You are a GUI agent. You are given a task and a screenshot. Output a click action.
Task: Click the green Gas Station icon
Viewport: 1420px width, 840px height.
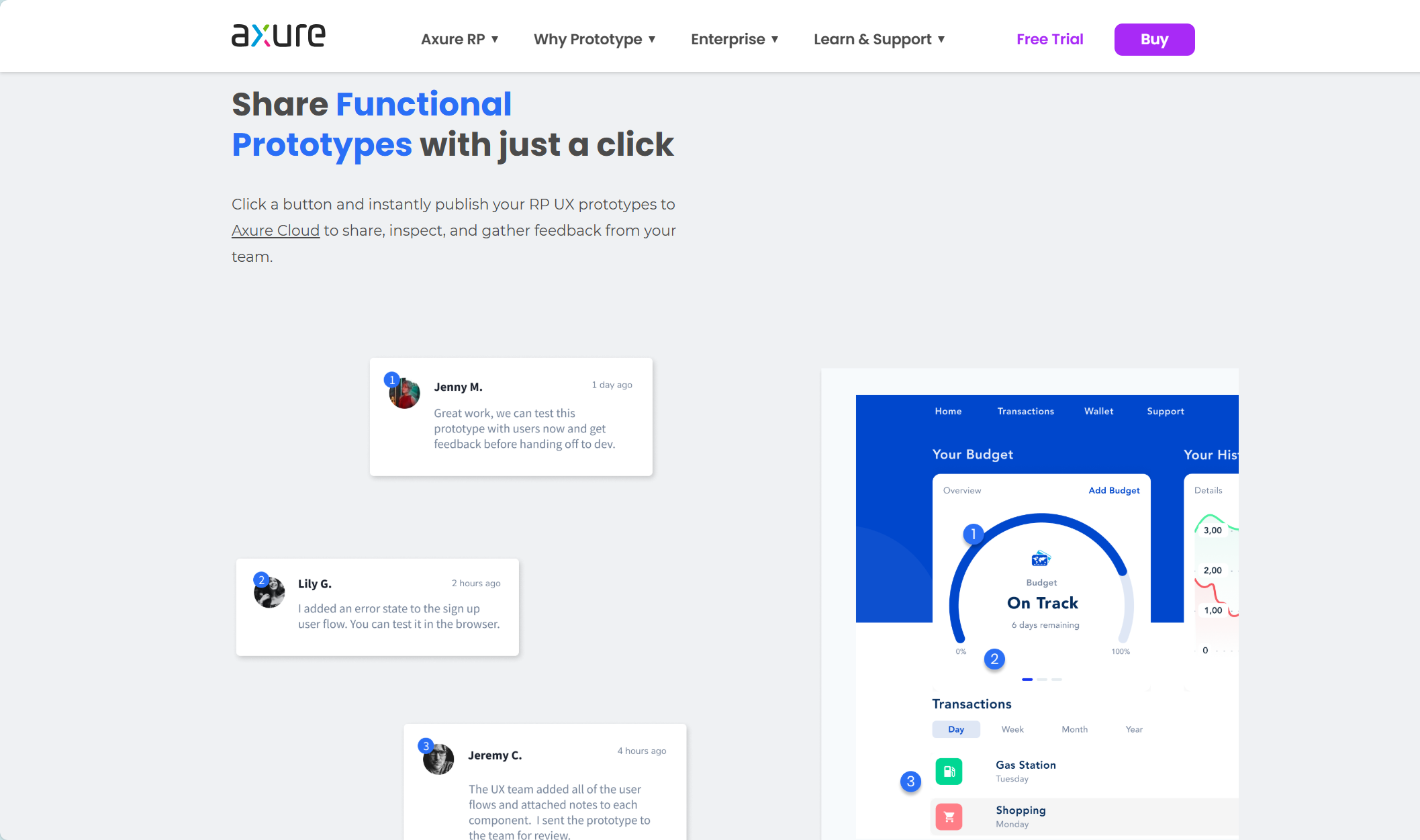949,772
